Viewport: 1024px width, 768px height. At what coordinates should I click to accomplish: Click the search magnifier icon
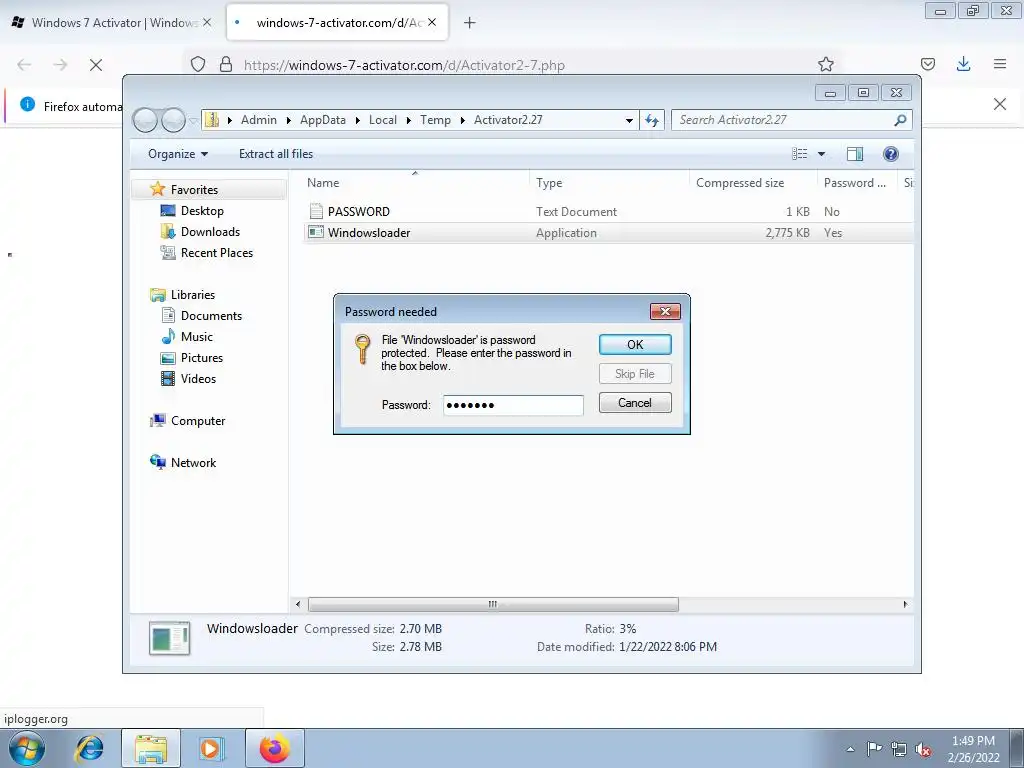pyautogui.click(x=900, y=120)
